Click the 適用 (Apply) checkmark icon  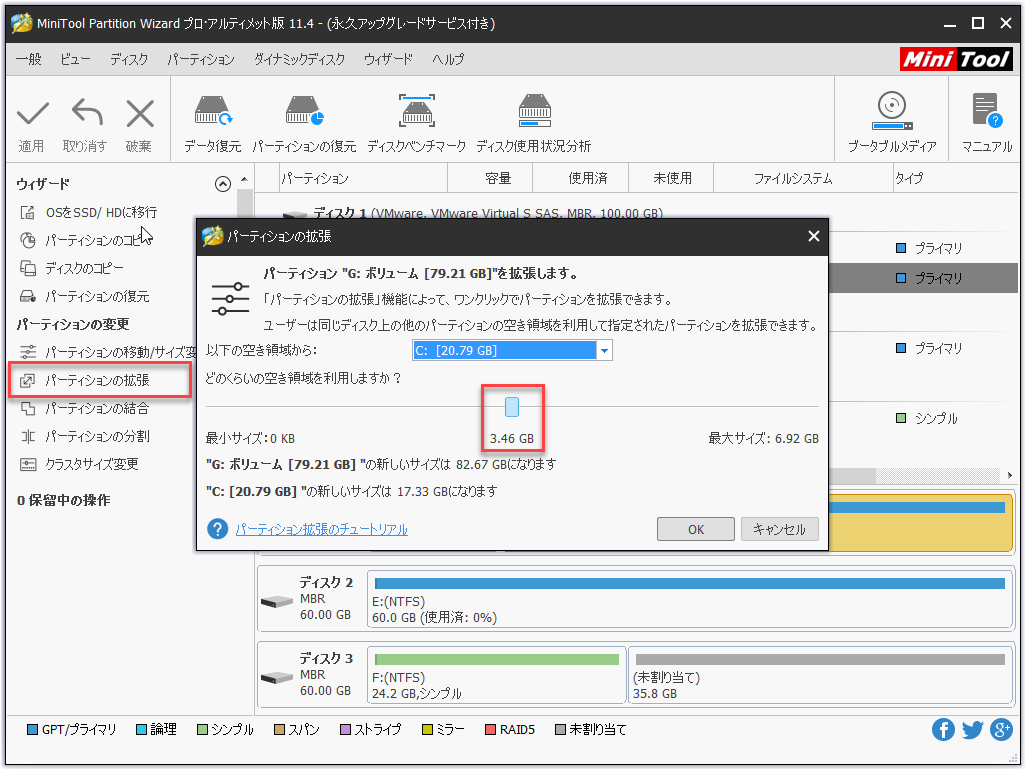[32, 115]
